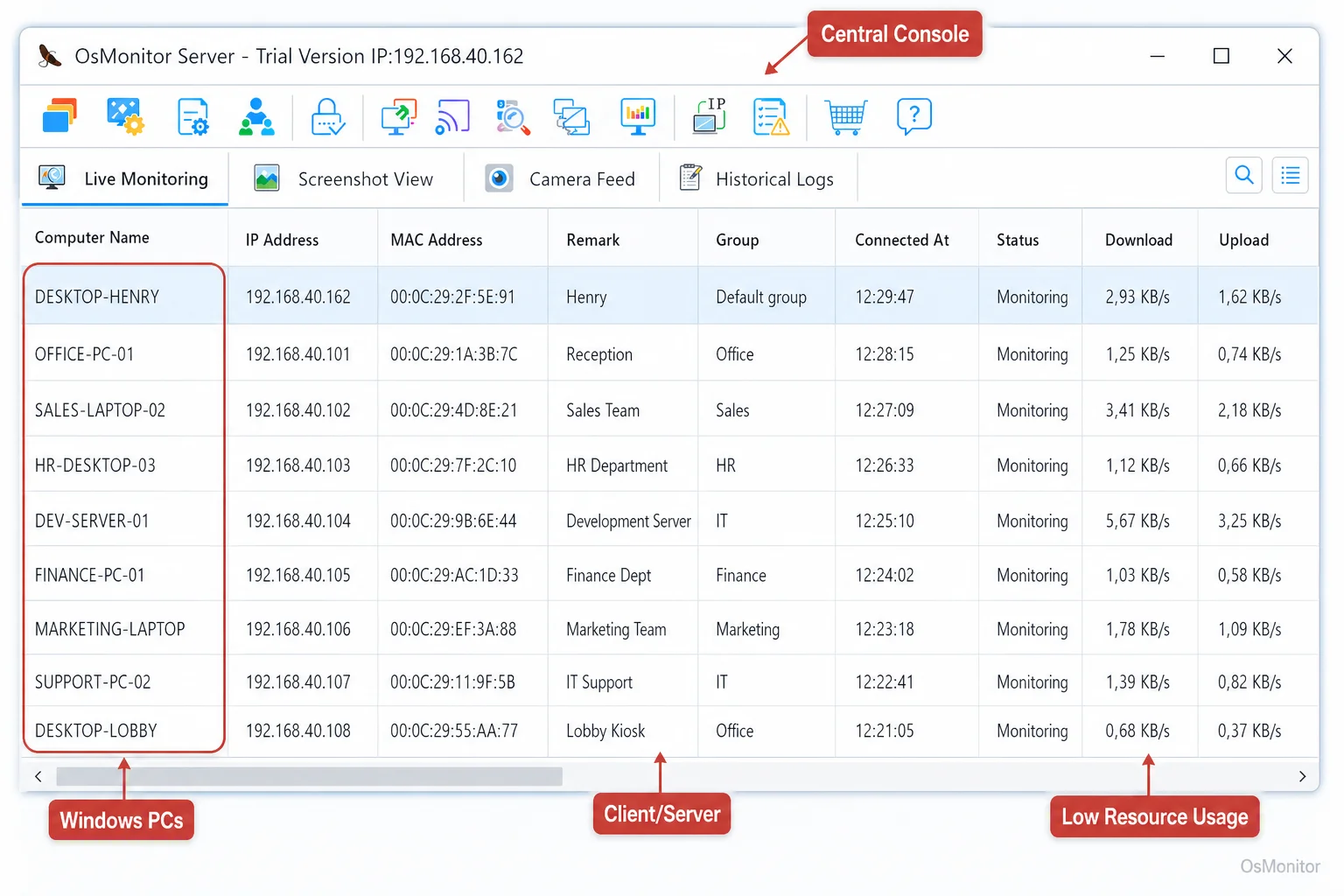Click the scroll left arrow
The width and height of the screenshot is (1344, 896).
[38, 776]
